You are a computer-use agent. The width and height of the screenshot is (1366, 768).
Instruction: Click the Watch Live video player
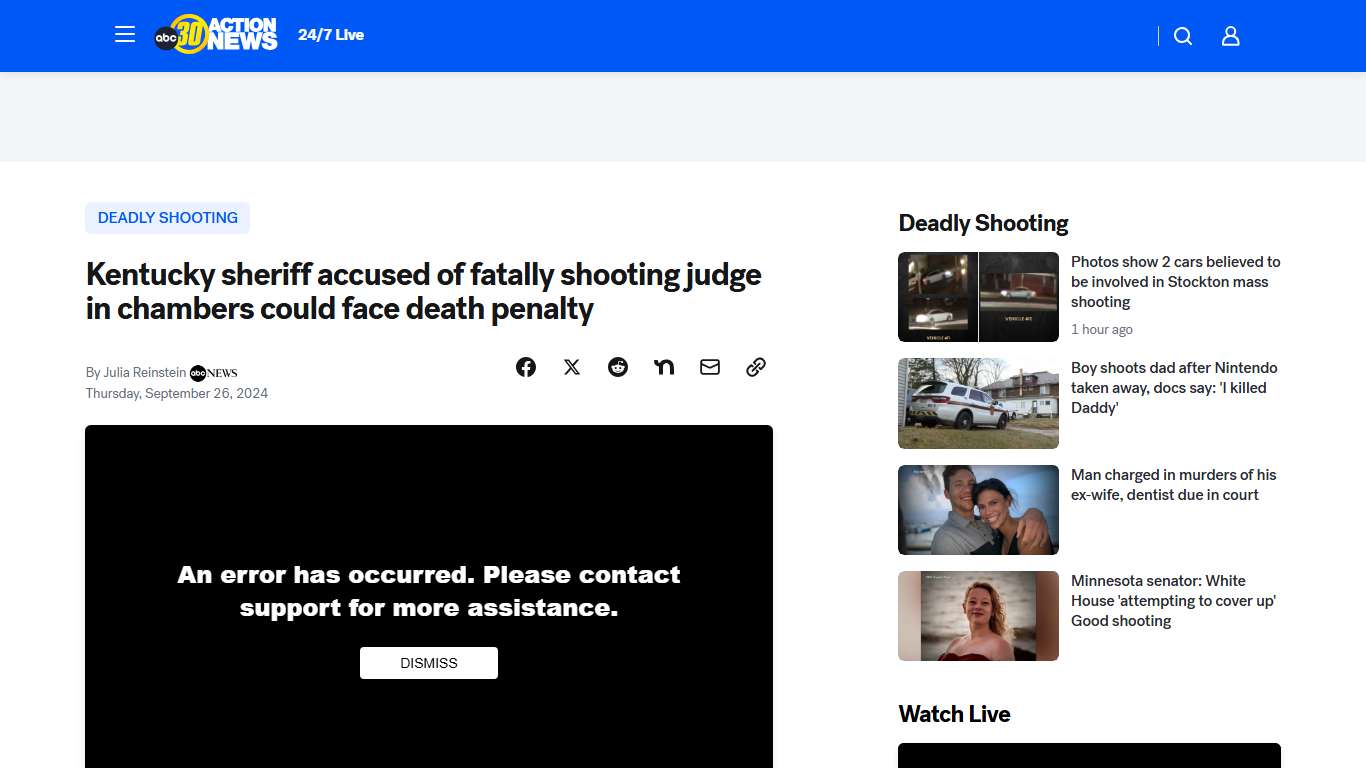point(1089,758)
